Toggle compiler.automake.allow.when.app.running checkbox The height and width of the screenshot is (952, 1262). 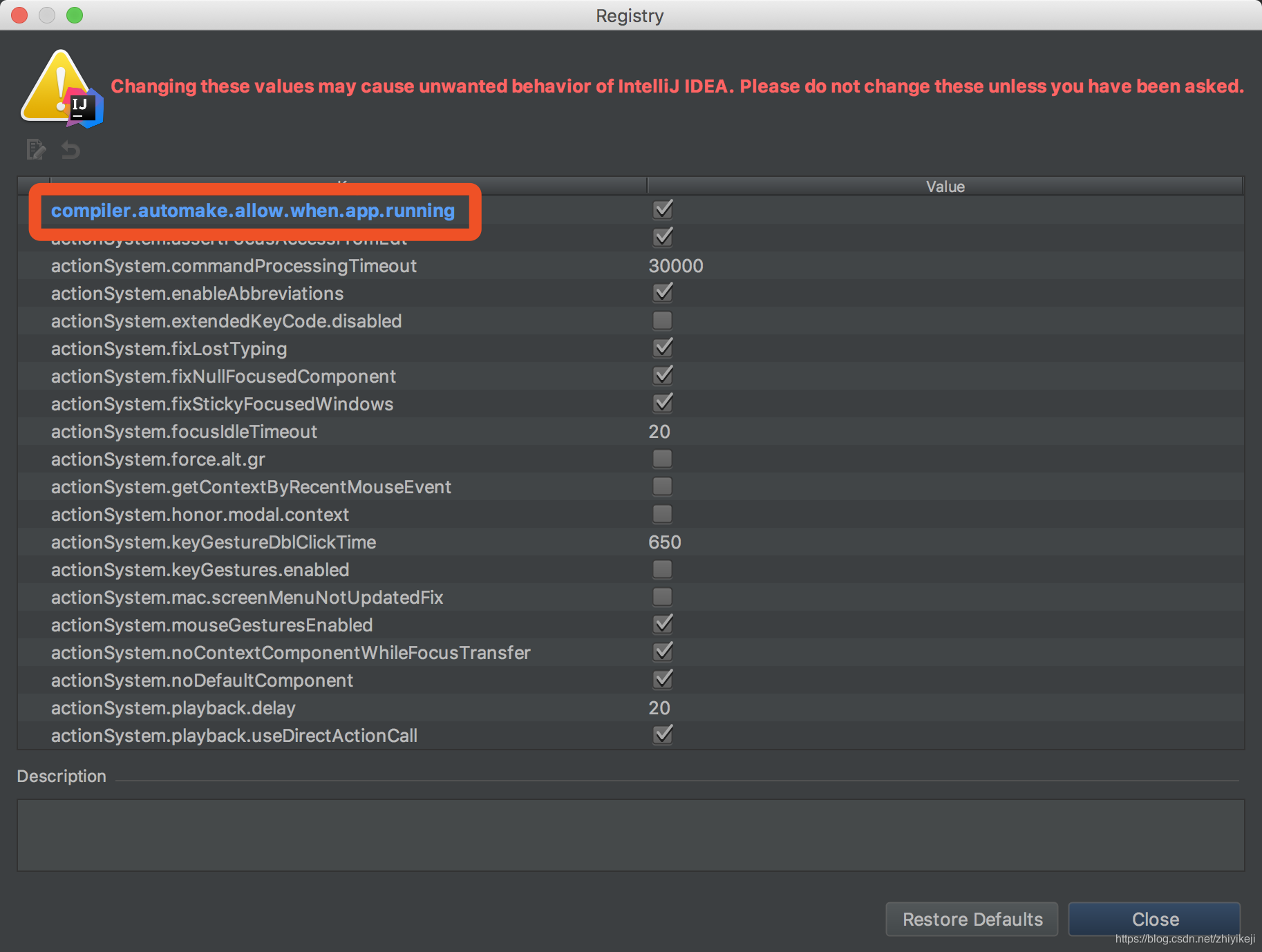click(x=663, y=209)
